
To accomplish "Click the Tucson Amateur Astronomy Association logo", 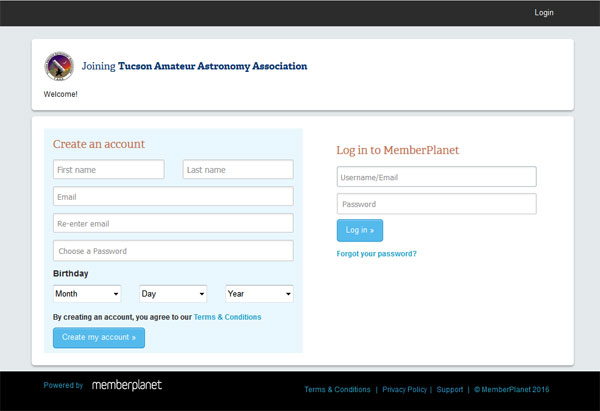I will (59, 66).
